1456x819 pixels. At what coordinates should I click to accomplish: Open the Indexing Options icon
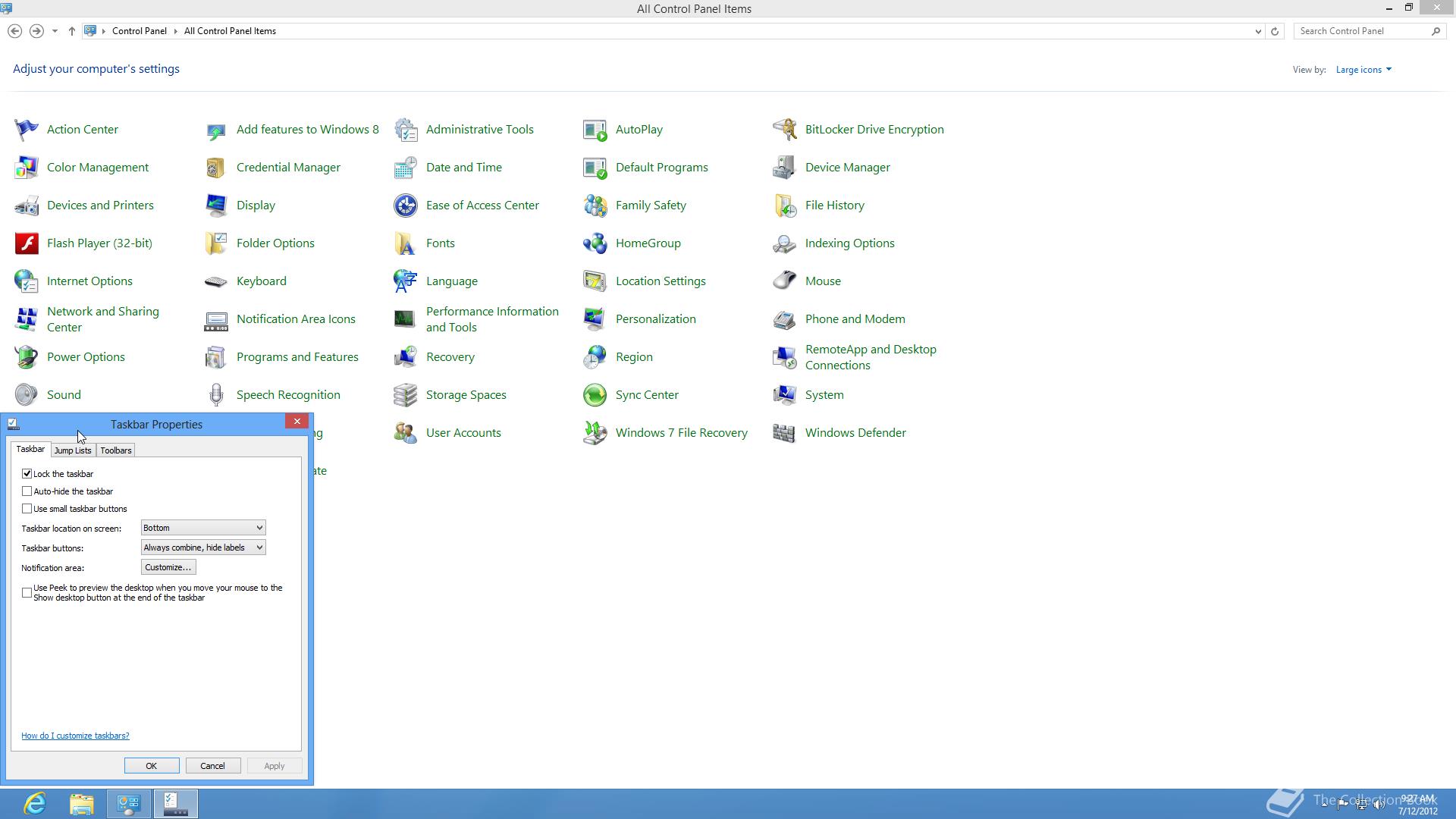pyautogui.click(x=785, y=243)
